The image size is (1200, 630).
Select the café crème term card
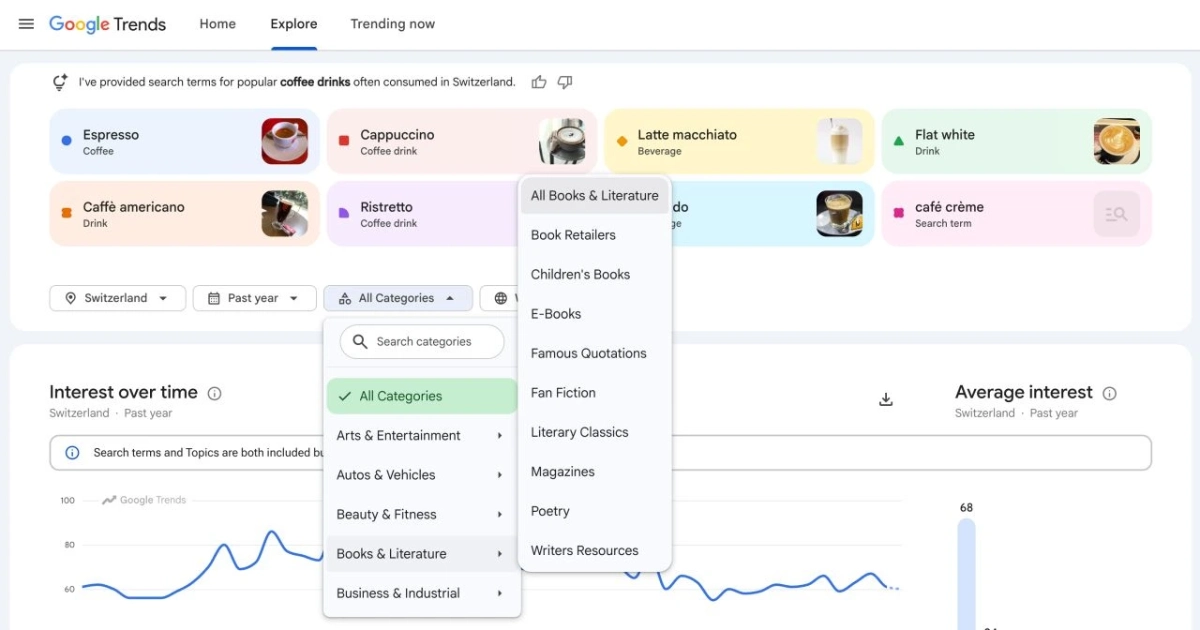[x=1016, y=213]
